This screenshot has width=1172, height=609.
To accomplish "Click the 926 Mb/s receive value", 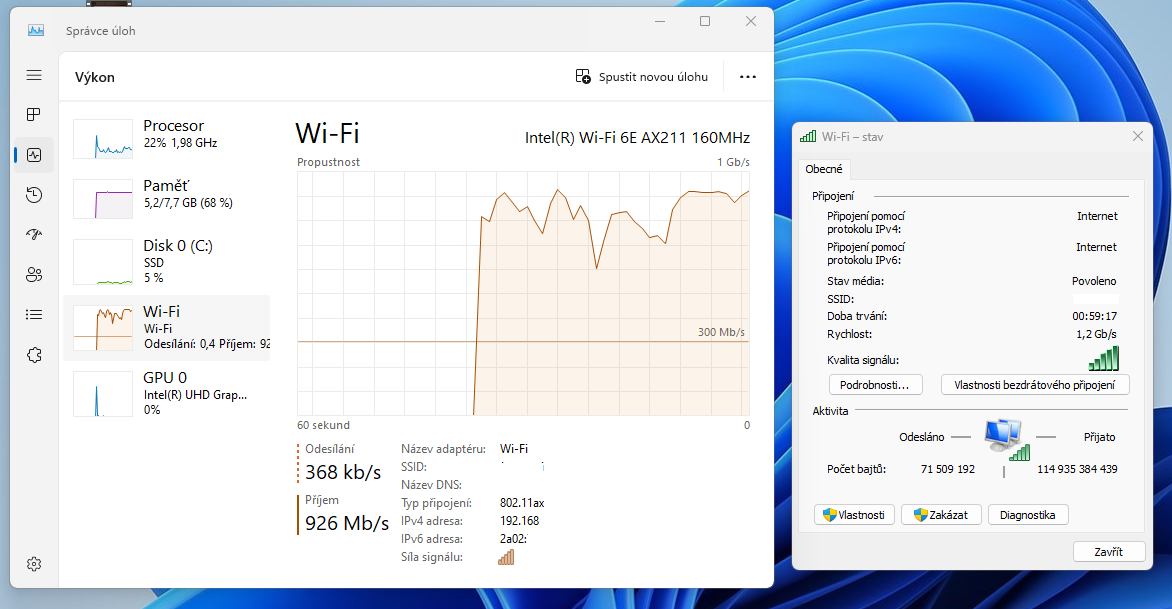I will [x=347, y=523].
